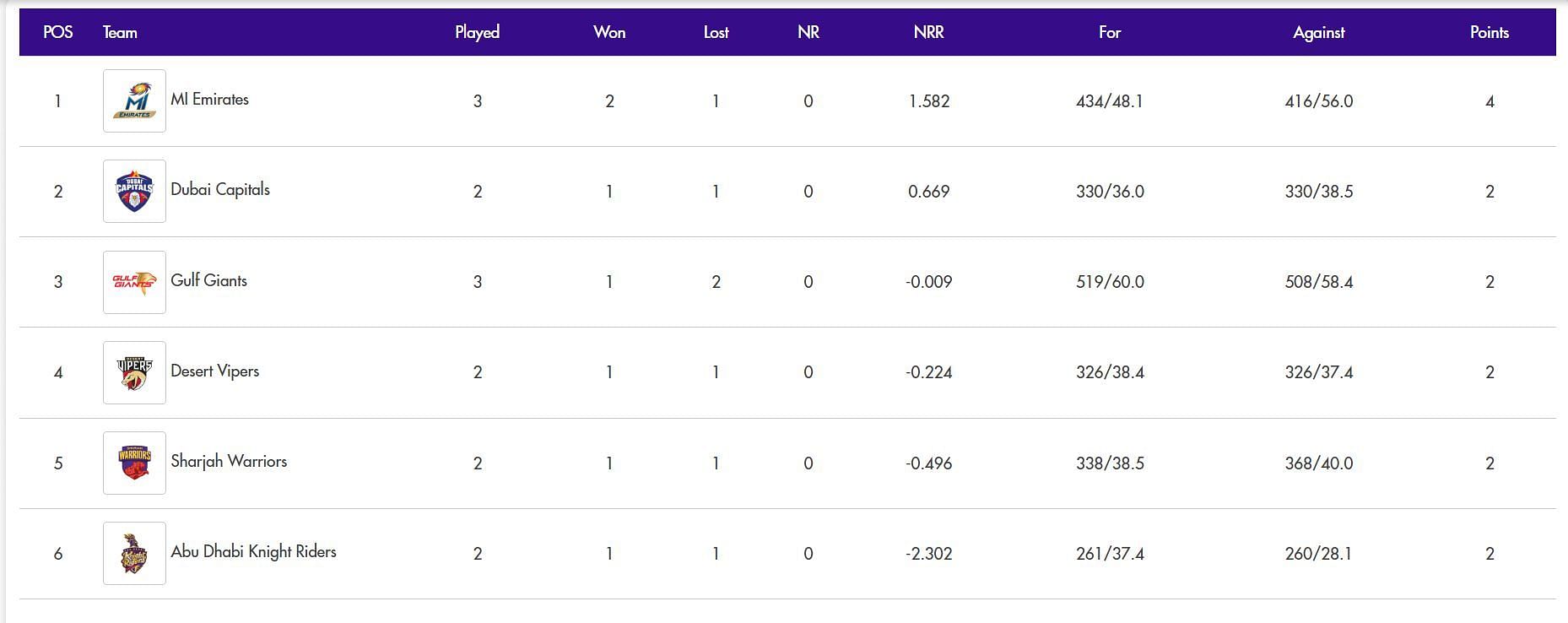Open the Sharjah Warriors team name
This screenshot has width=1568, height=623.
pos(229,461)
